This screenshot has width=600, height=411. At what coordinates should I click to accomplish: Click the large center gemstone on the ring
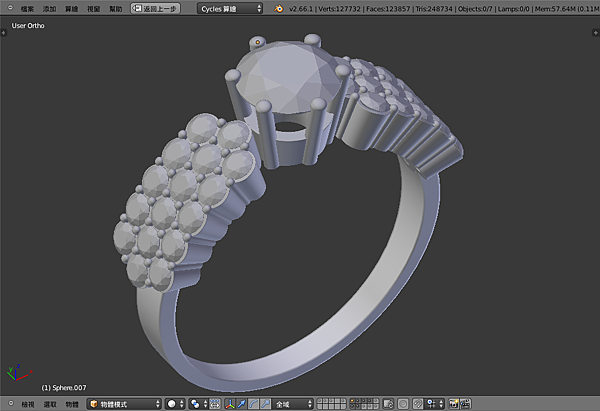pyautogui.click(x=288, y=78)
